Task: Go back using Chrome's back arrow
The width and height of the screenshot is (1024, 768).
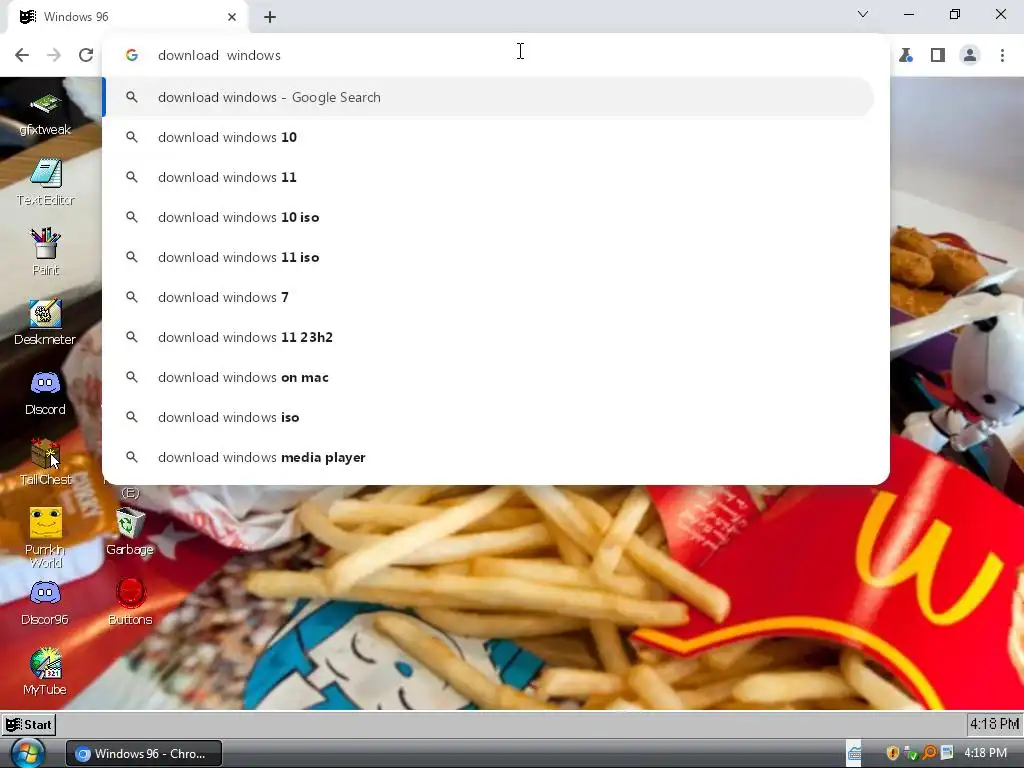Action: (22, 55)
